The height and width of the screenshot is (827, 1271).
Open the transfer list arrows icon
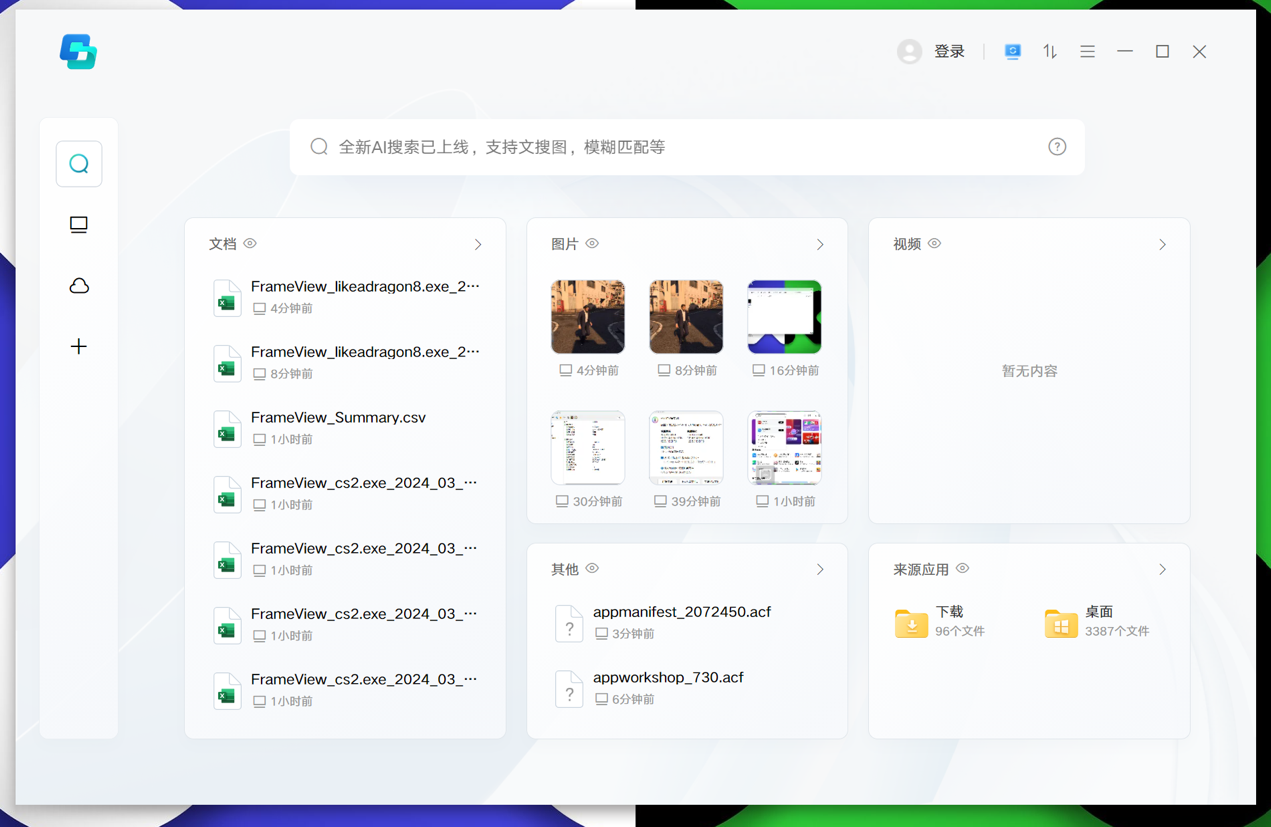1050,51
